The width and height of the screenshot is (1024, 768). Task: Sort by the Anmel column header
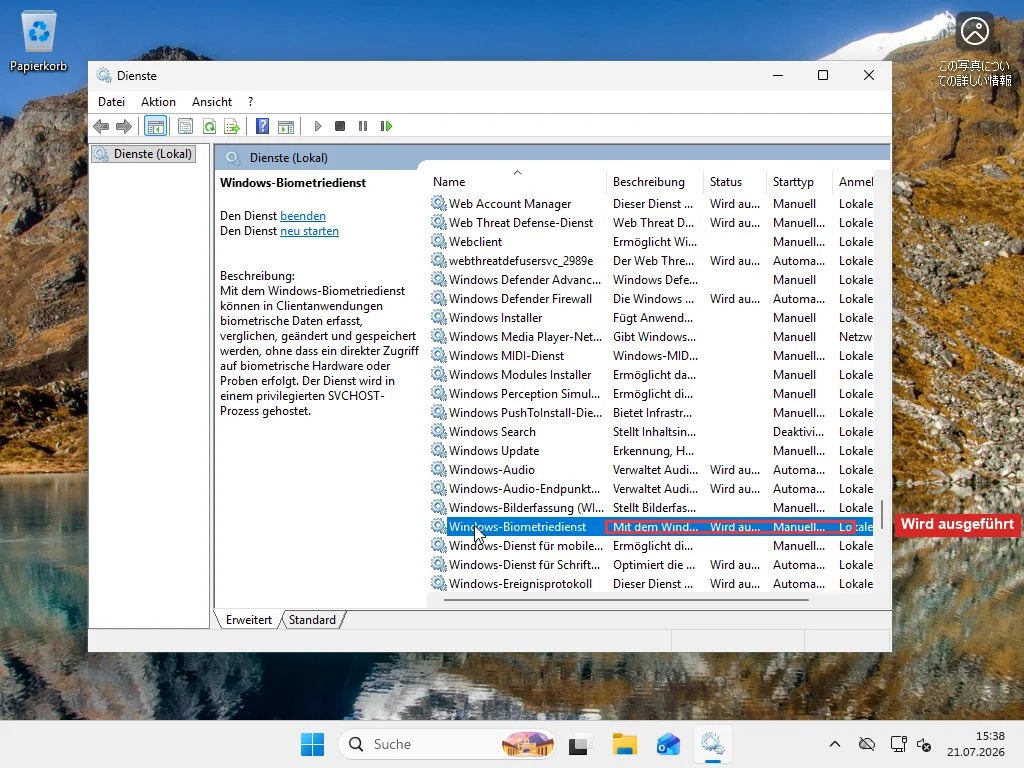tap(854, 182)
